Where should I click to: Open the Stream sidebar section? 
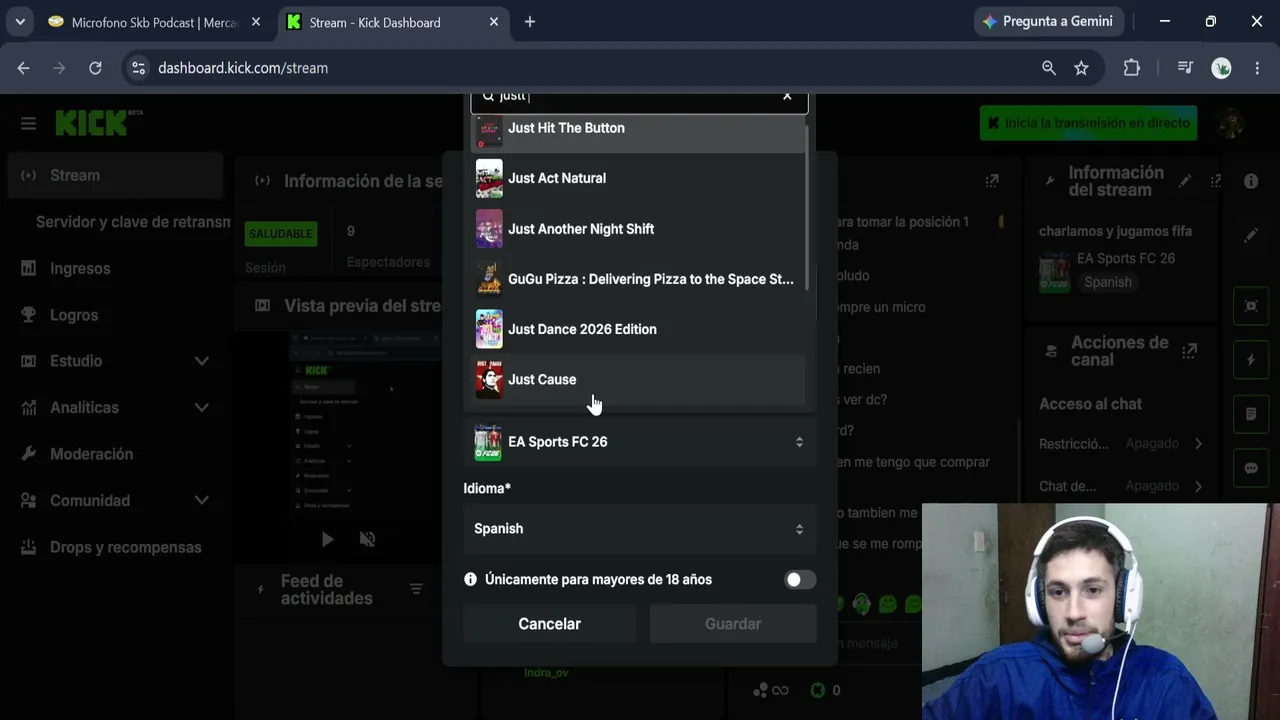click(115, 175)
